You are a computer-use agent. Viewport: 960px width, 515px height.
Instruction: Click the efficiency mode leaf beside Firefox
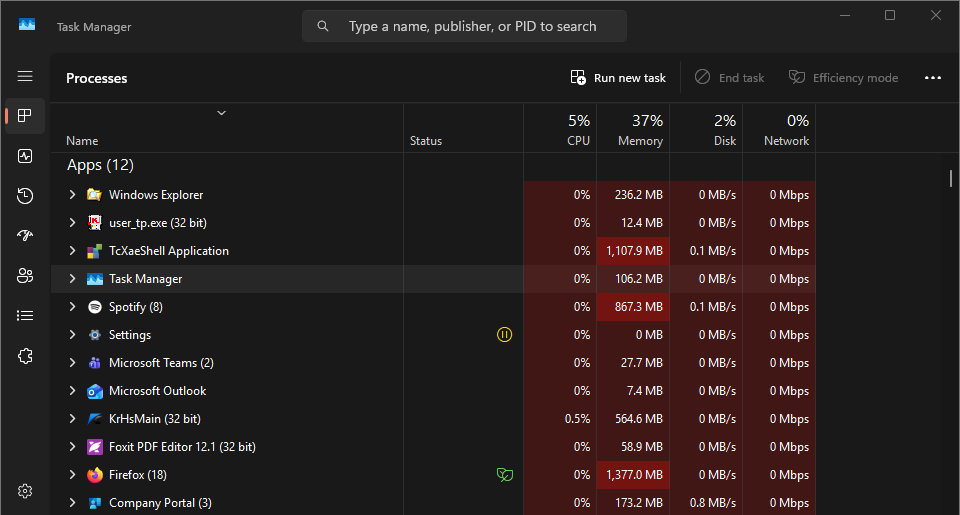click(504, 475)
